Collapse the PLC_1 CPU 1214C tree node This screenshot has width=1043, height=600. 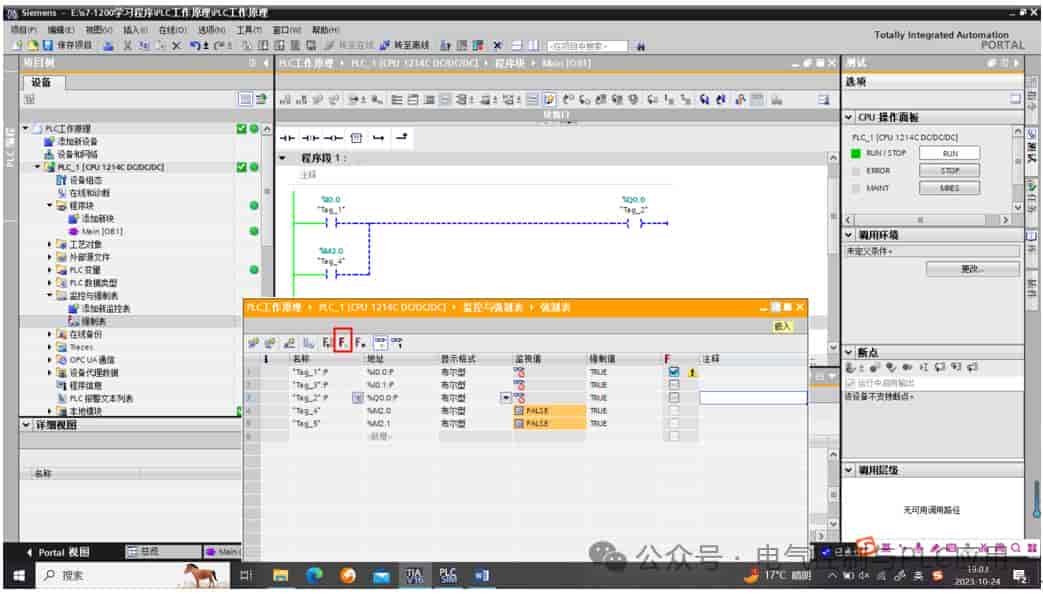[x=37, y=167]
